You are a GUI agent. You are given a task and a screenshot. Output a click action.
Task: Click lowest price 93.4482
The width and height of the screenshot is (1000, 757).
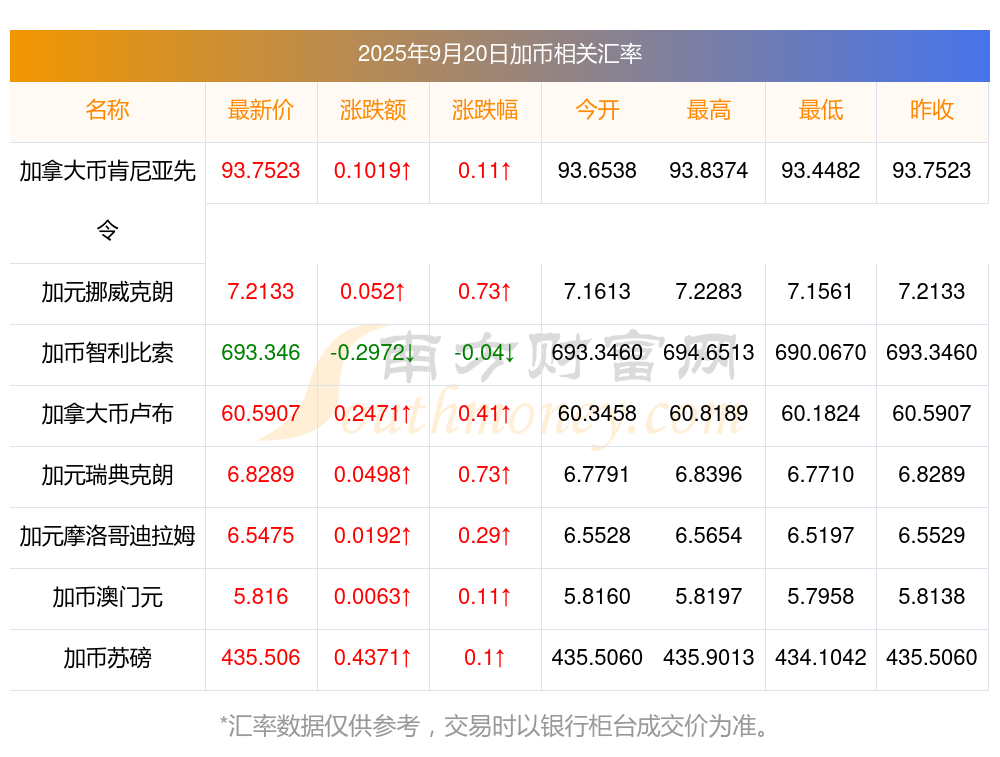[821, 170]
